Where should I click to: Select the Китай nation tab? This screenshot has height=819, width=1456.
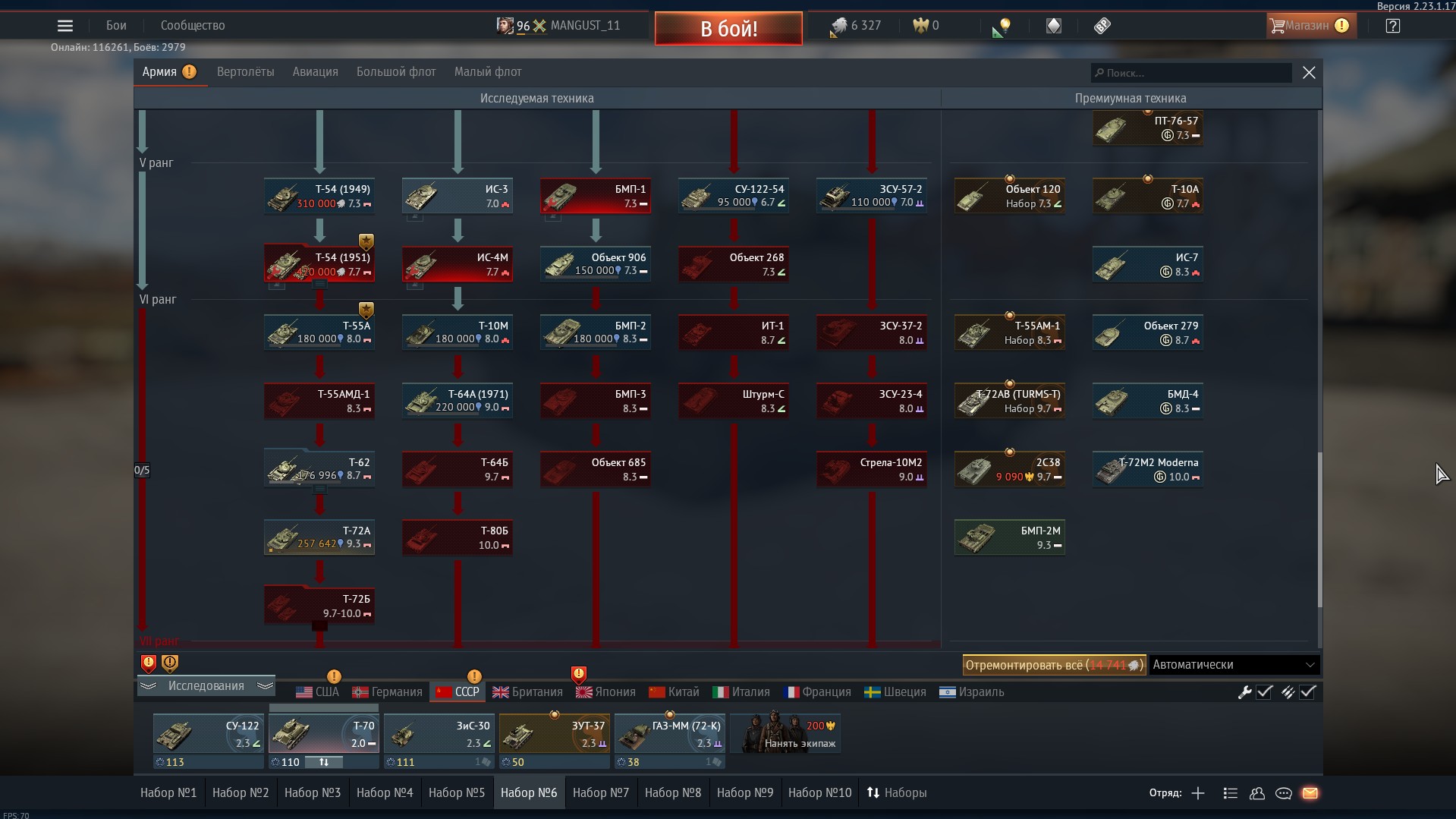click(674, 692)
